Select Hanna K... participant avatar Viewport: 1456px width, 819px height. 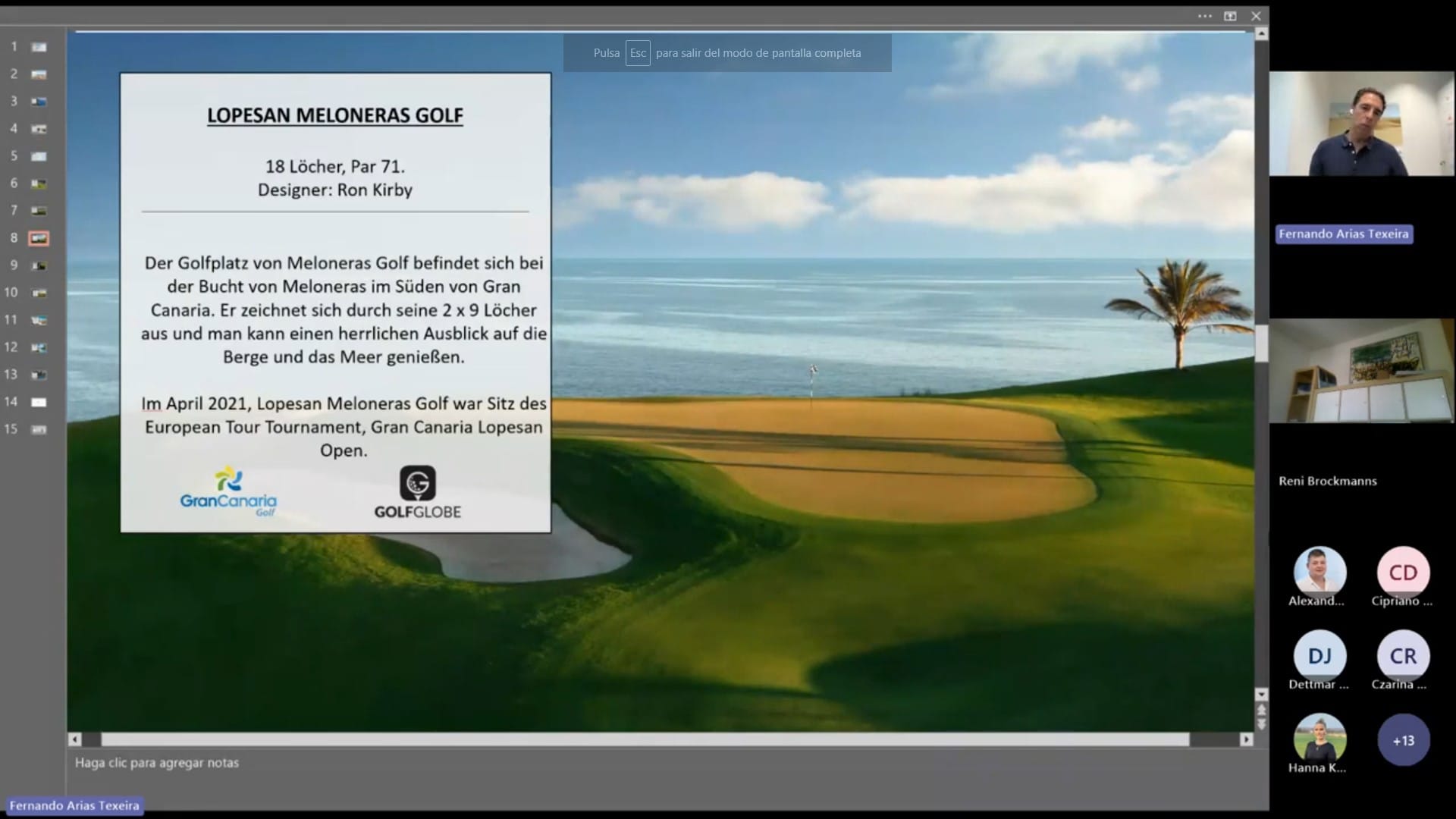(x=1319, y=739)
